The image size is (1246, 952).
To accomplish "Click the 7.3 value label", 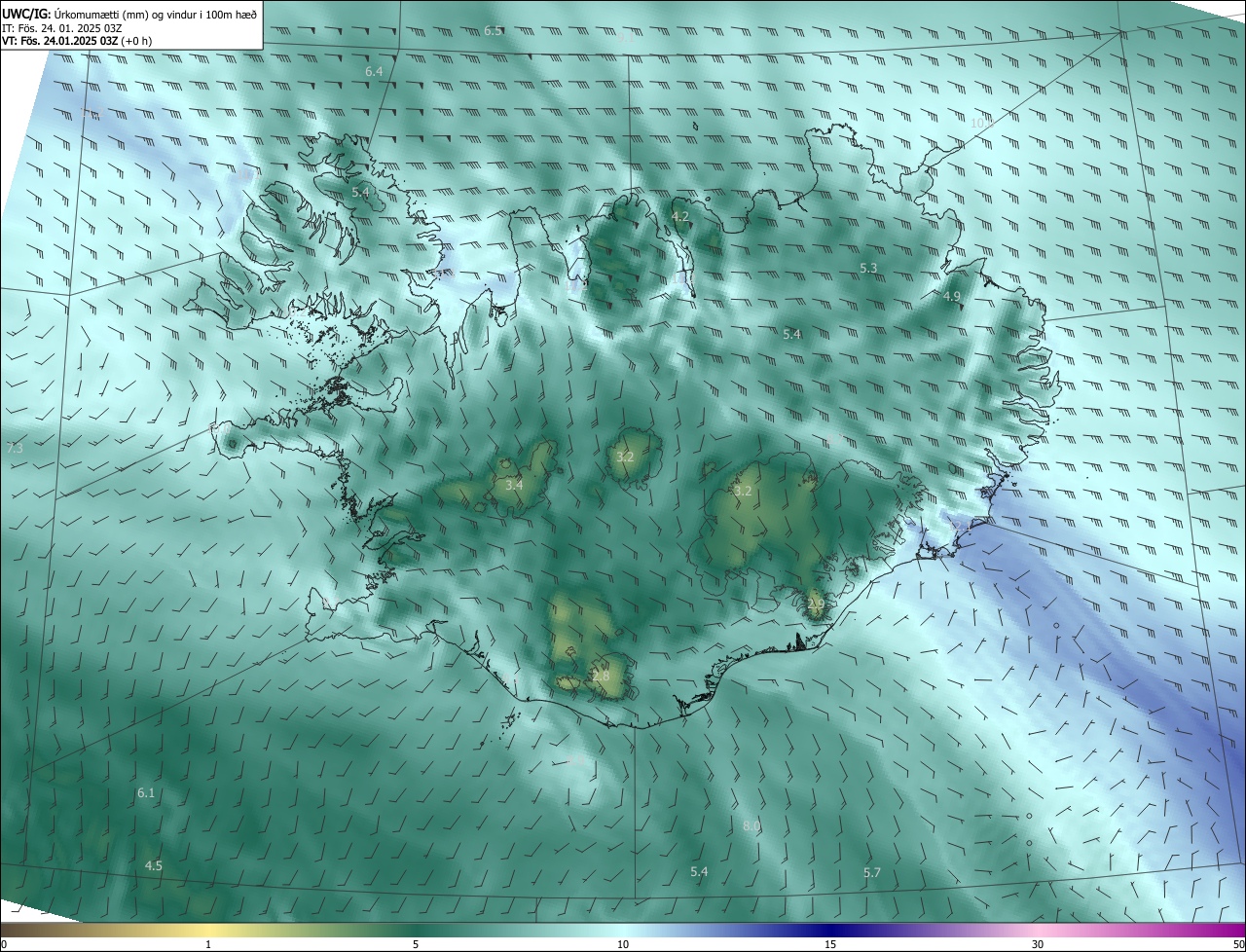I will tap(15, 448).
